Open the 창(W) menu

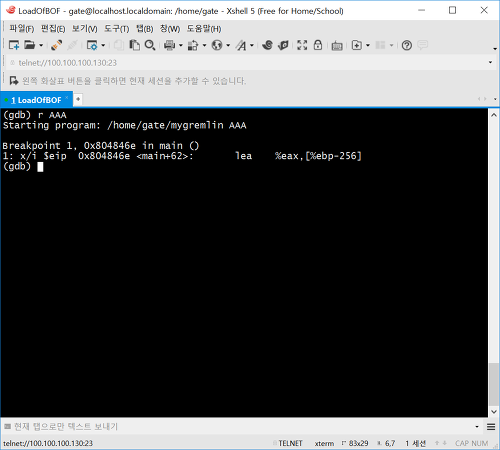point(170,29)
